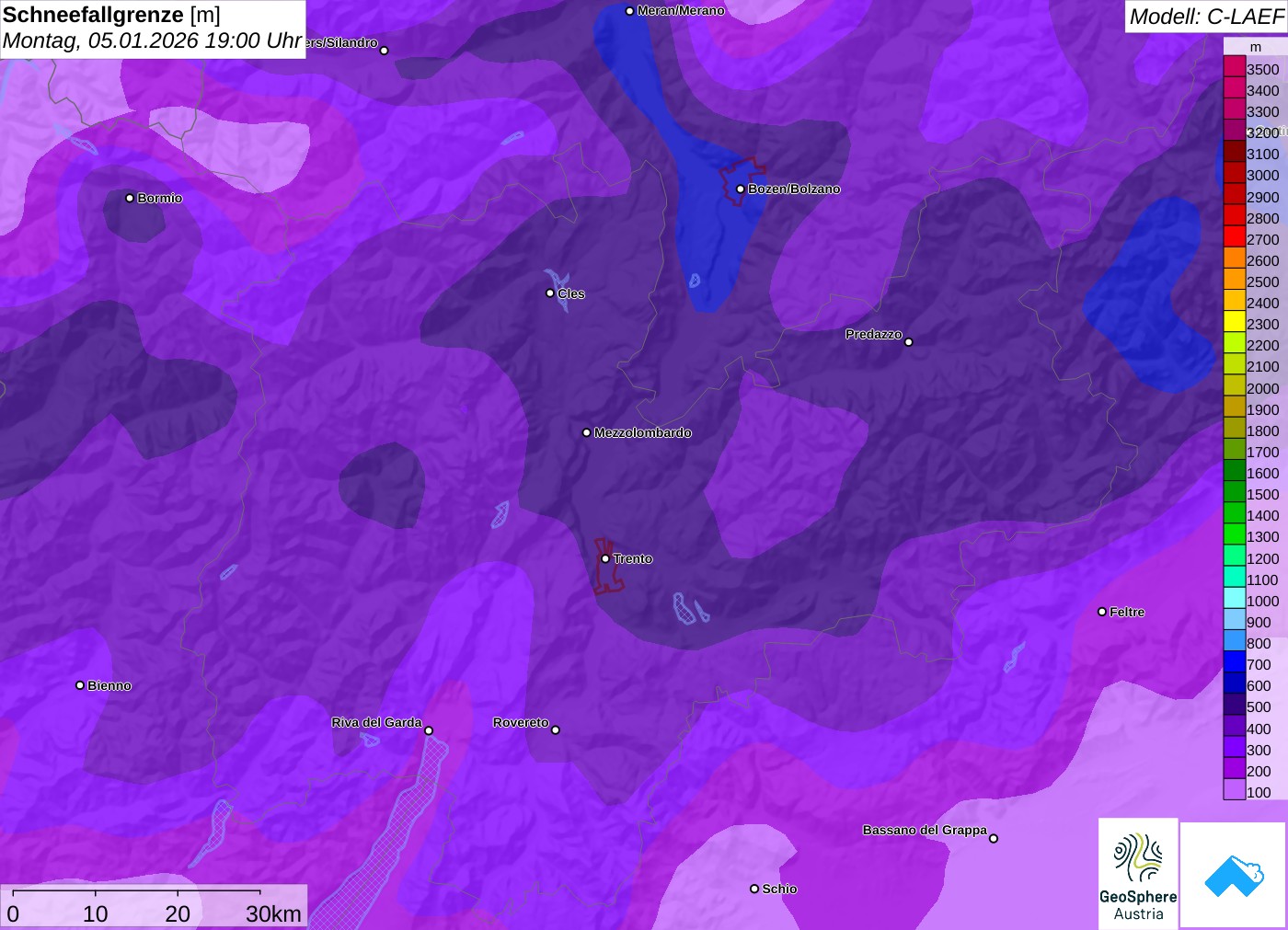Click the 1500 m green legend swatch
Screen dimensions: 1288x930
coord(1235,492)
